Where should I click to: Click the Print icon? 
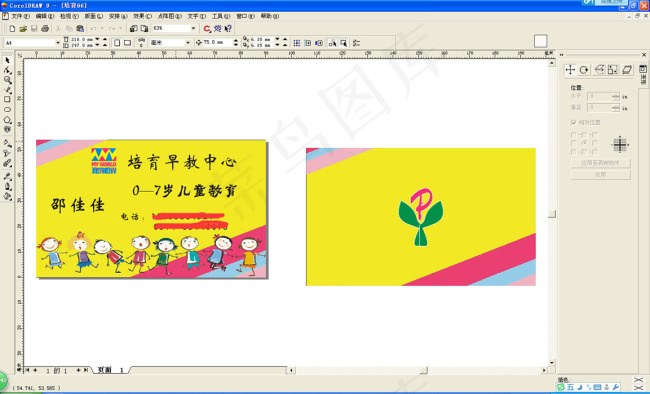click(x=45, y=29)
